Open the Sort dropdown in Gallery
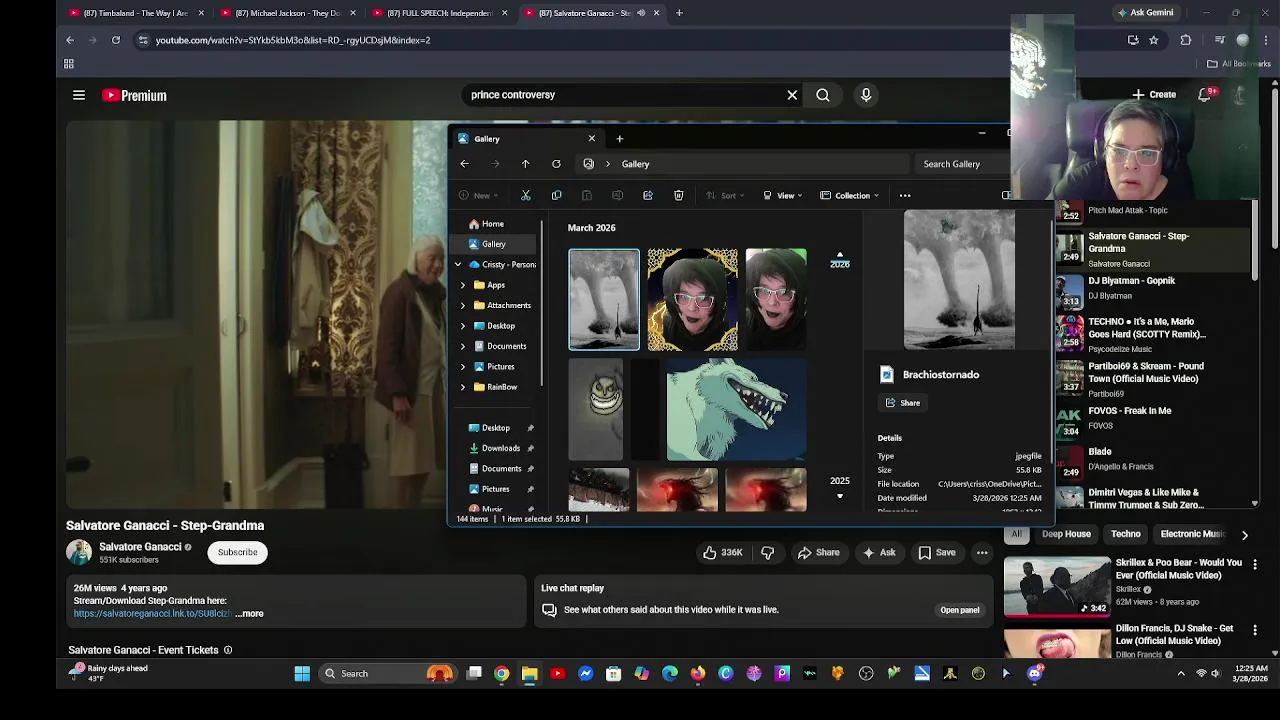The width and height of the screenshot is (1280, 720). 725,196
